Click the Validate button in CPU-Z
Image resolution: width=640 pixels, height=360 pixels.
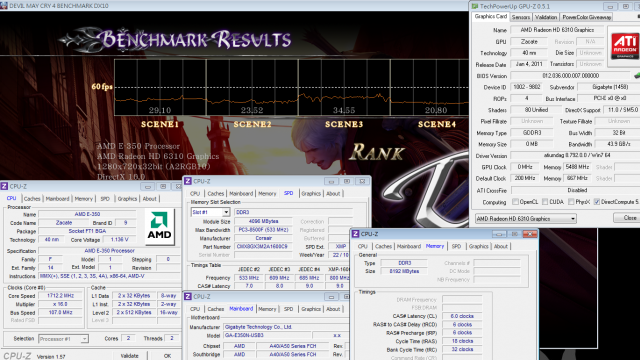[129, 356]
